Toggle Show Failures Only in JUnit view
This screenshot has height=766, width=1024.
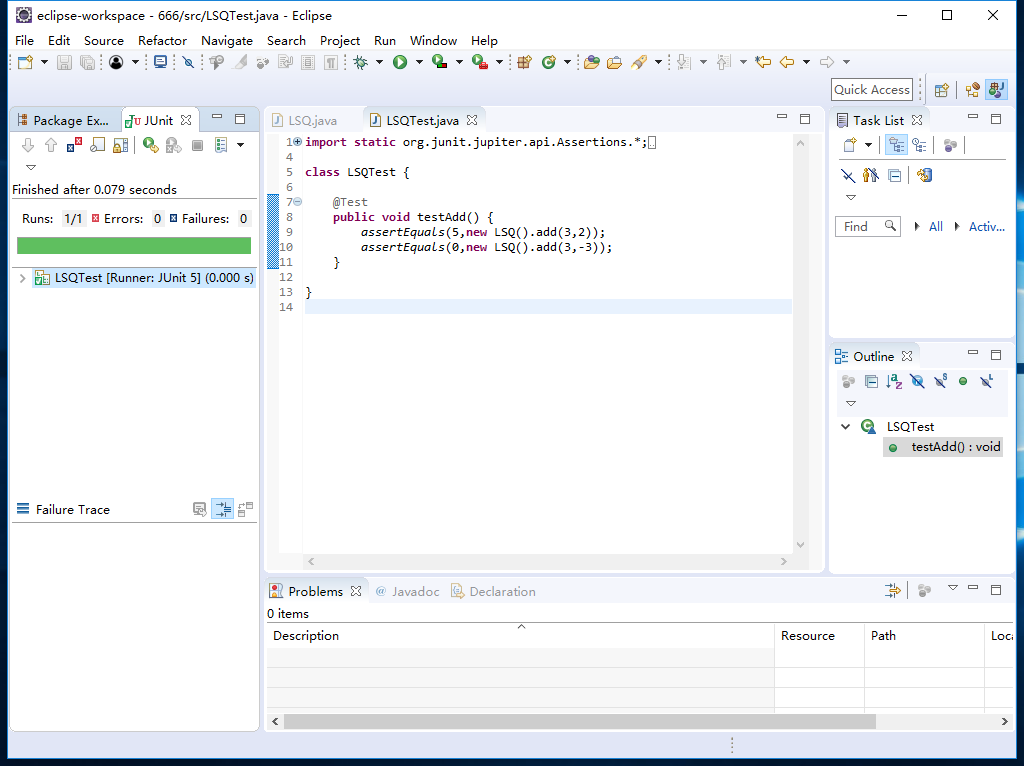(74, 145)
